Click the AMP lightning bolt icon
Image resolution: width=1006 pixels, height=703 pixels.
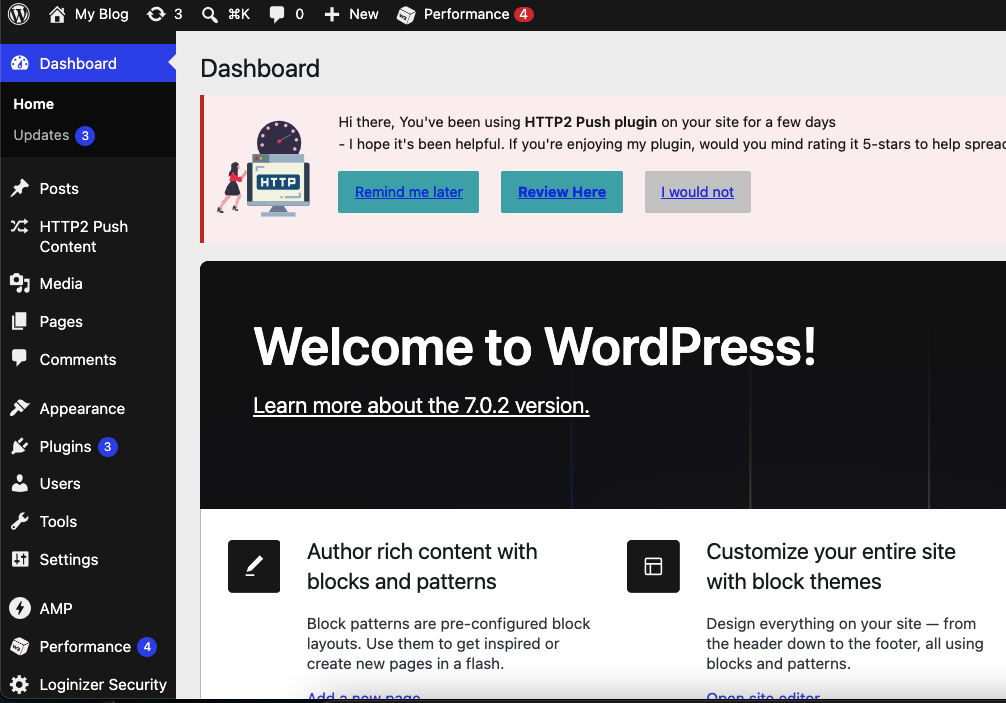point(20,607)
